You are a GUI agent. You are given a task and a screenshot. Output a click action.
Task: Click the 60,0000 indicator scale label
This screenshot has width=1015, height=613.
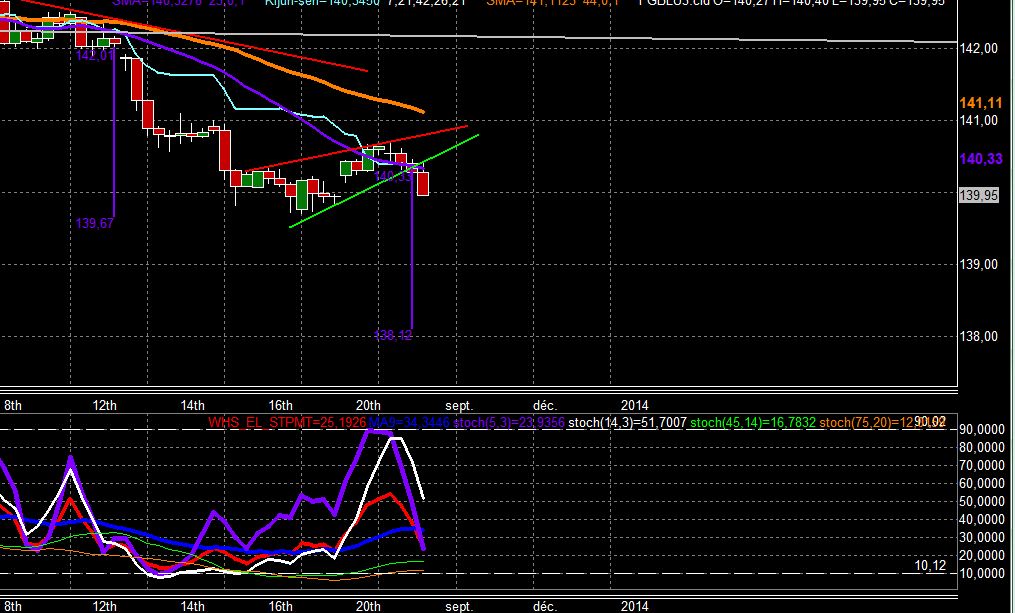(x=982, y=484)
